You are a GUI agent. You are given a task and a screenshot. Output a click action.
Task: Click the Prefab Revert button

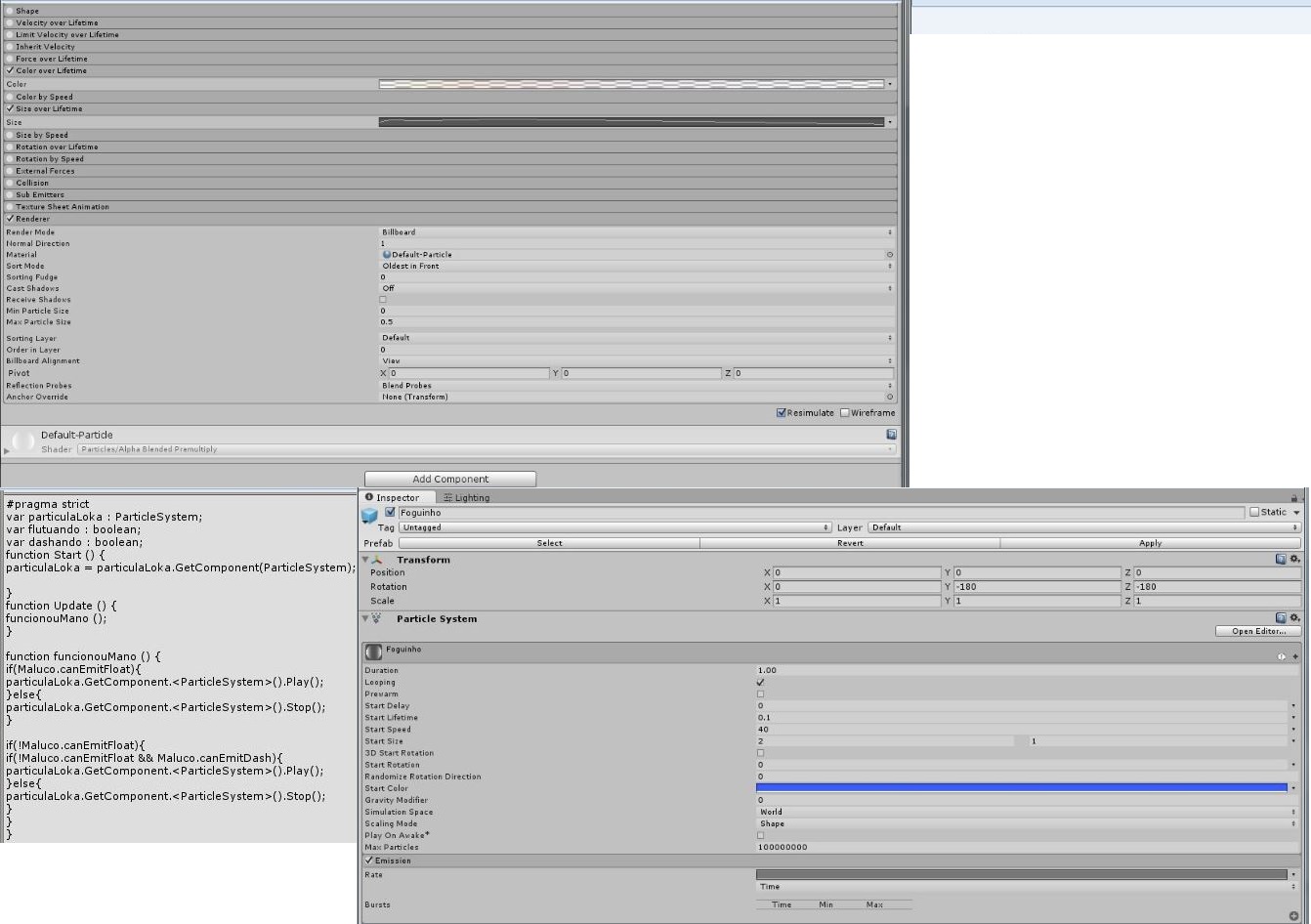850,543
